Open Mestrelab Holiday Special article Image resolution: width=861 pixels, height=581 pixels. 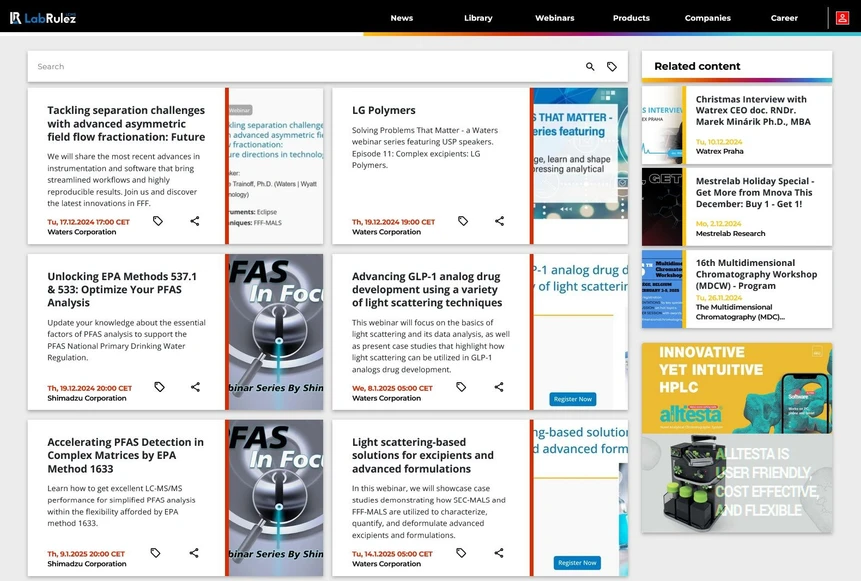coord(755,192)
